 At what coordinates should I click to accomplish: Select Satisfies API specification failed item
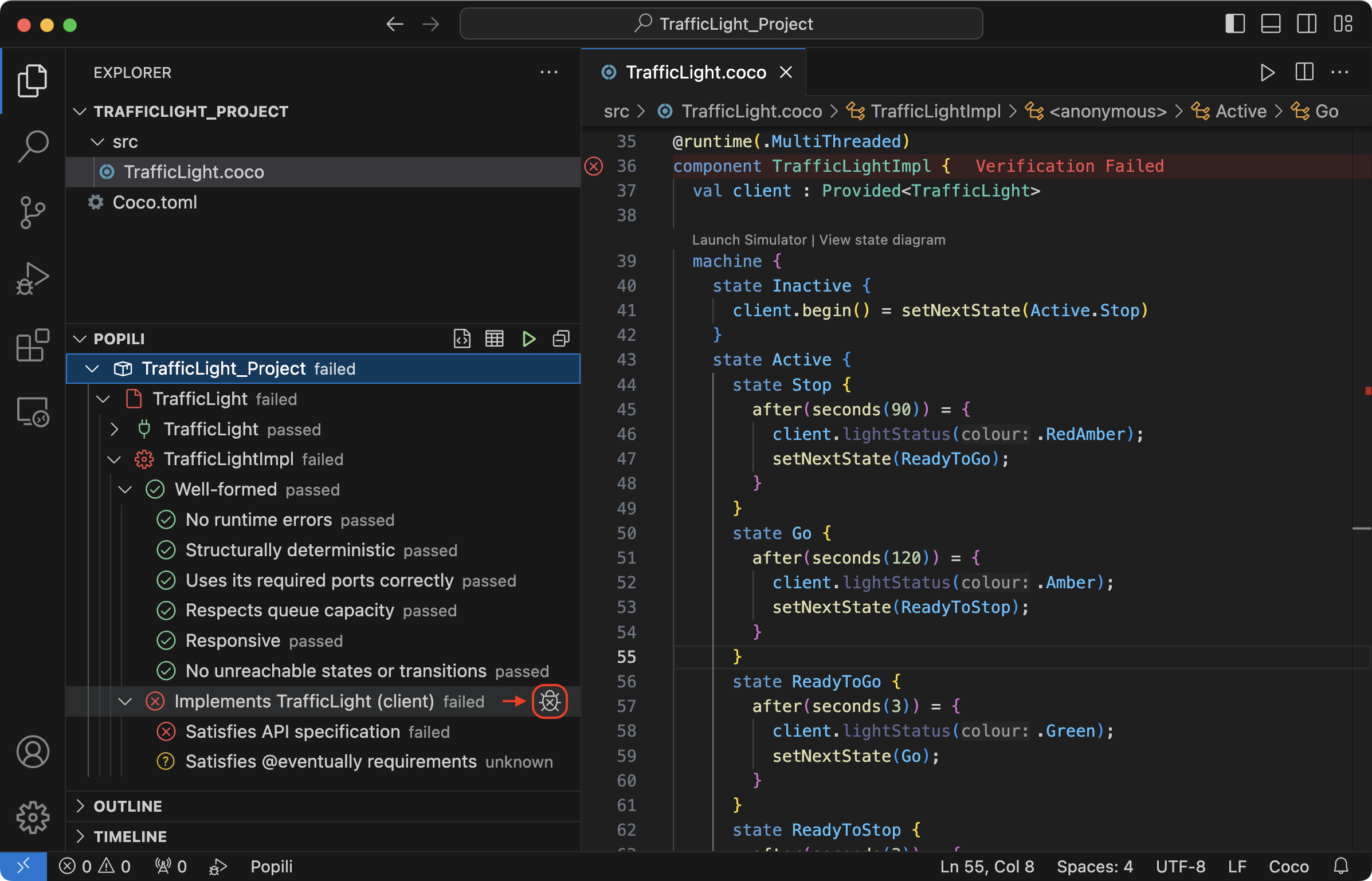pos(323,732)
